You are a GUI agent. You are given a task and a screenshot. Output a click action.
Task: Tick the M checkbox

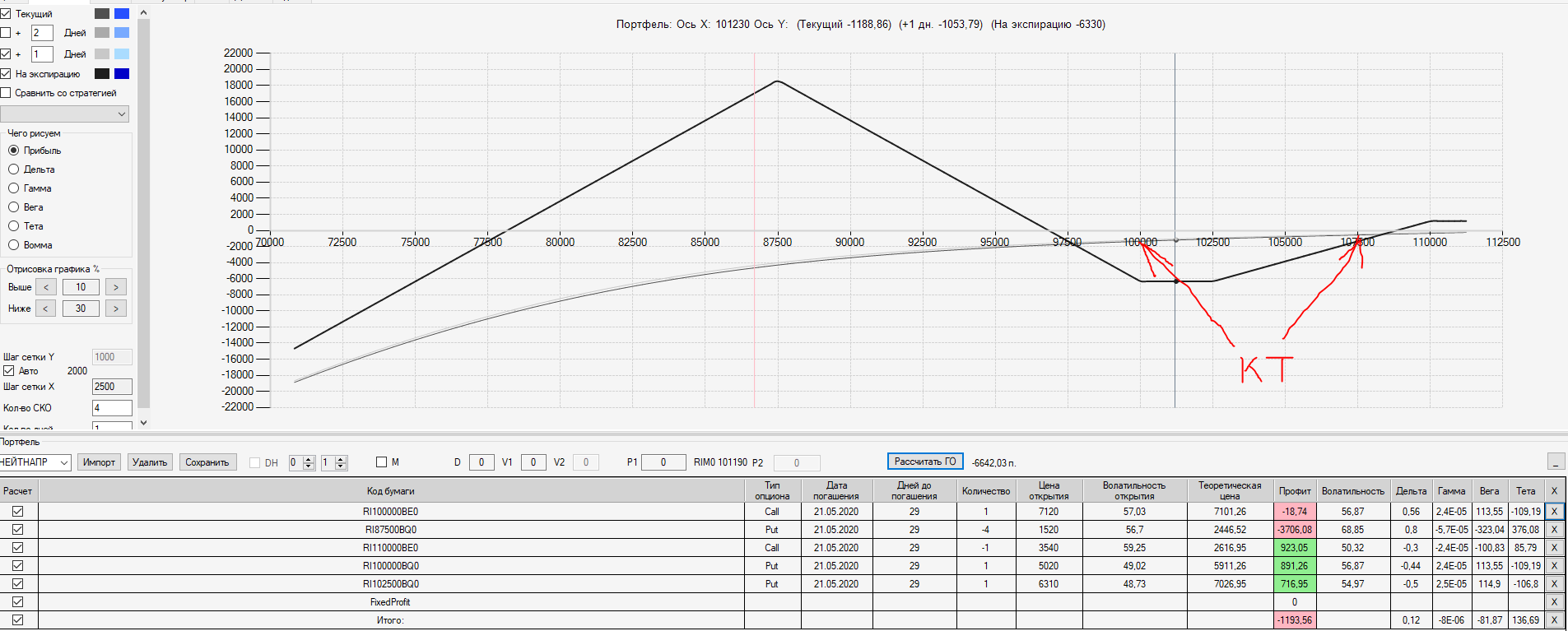[x=381, y=462]
